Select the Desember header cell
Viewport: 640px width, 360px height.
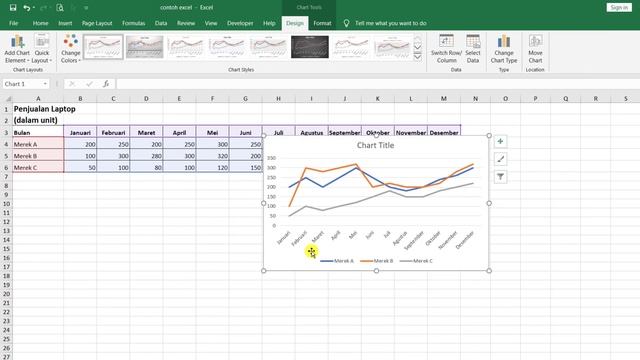coord(444,132)
